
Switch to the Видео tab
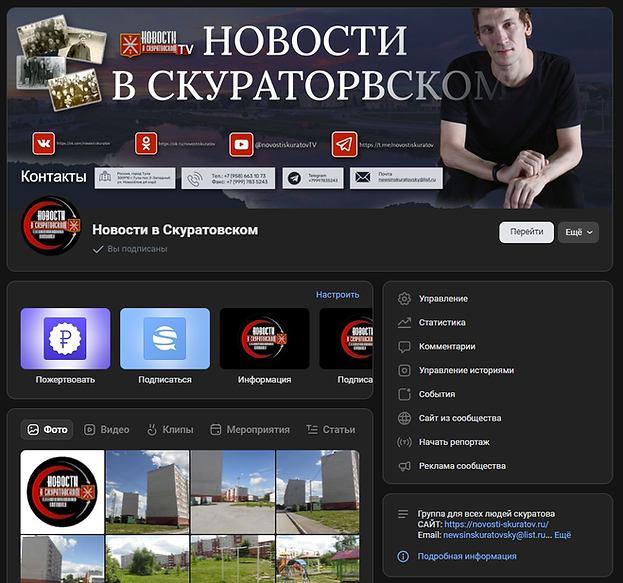click(106, 430)
